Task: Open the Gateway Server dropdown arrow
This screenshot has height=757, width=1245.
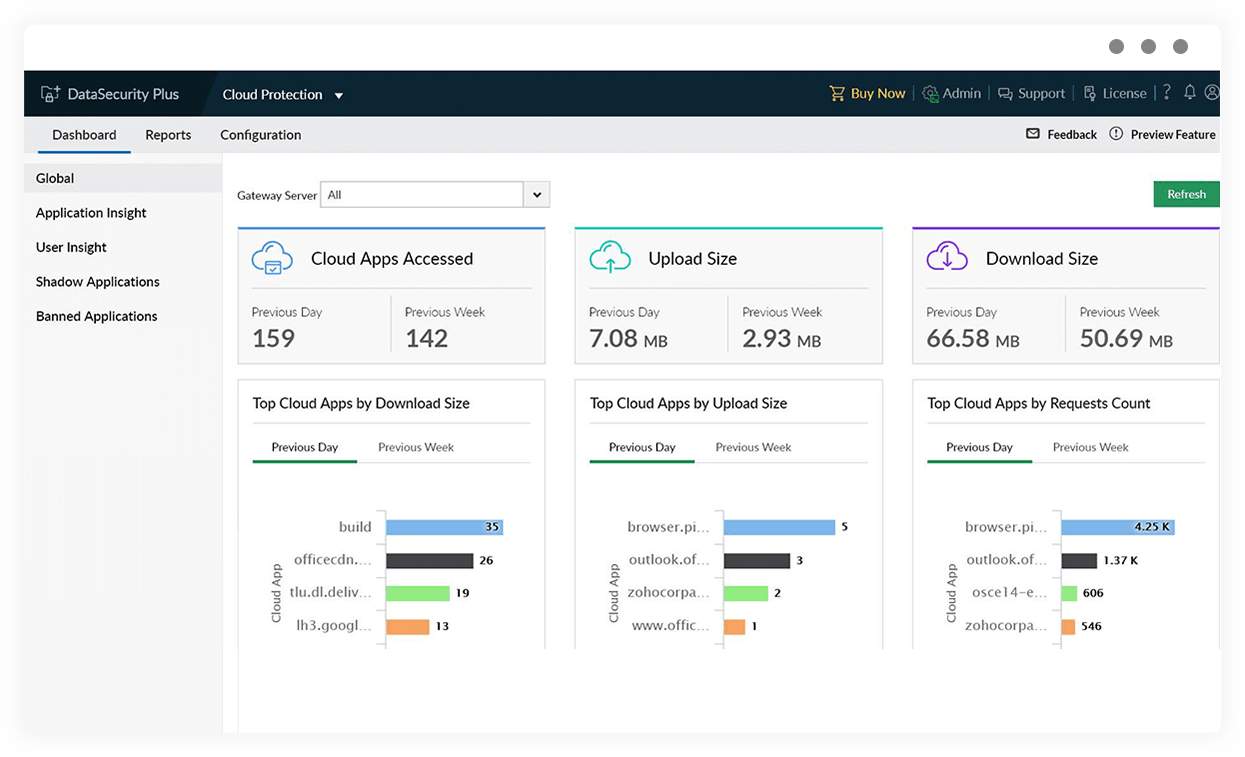Action: coord(537,195)
